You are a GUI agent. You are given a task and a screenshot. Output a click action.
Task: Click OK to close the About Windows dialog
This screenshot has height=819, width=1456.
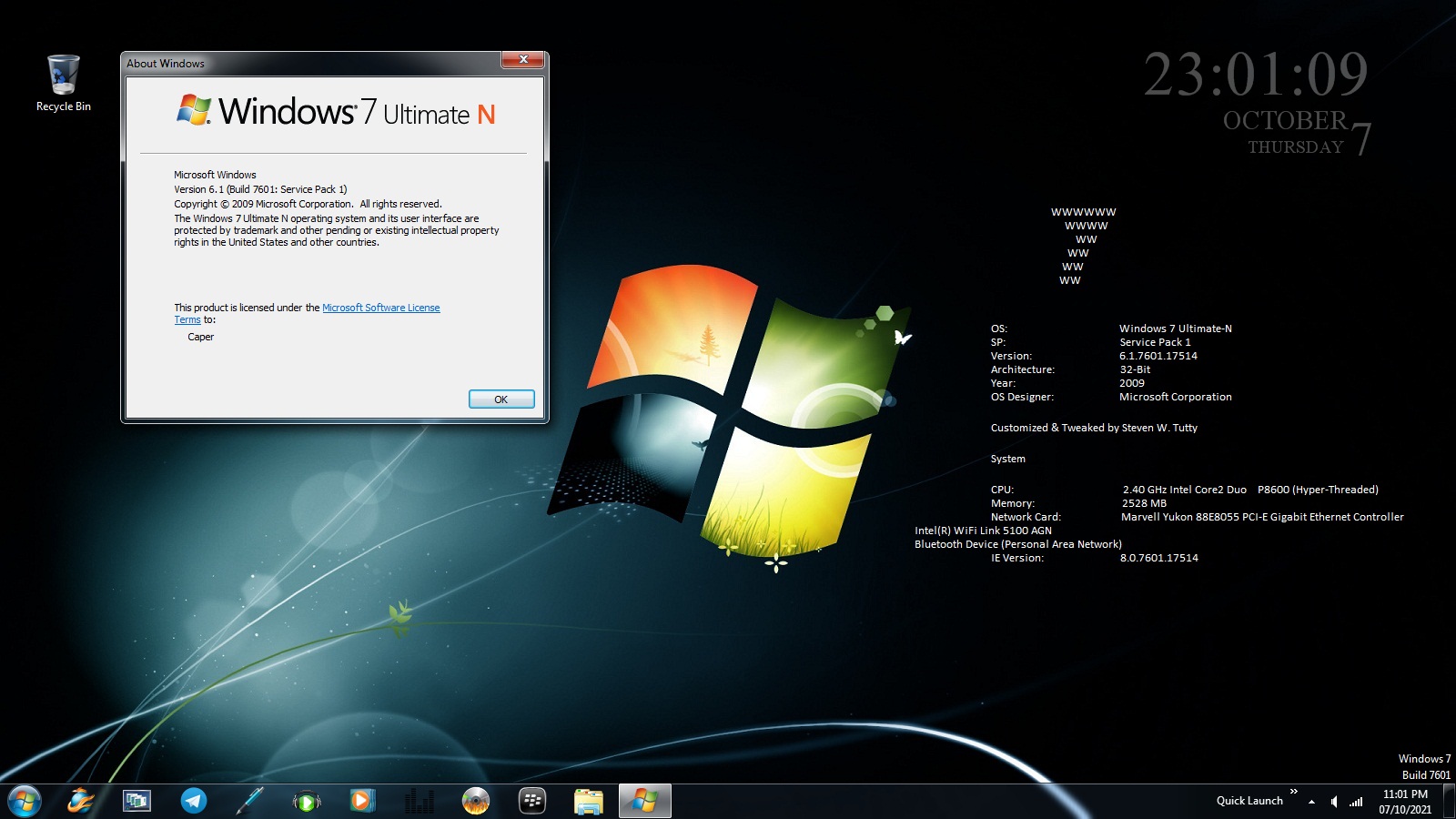click(x=500, y=399)
